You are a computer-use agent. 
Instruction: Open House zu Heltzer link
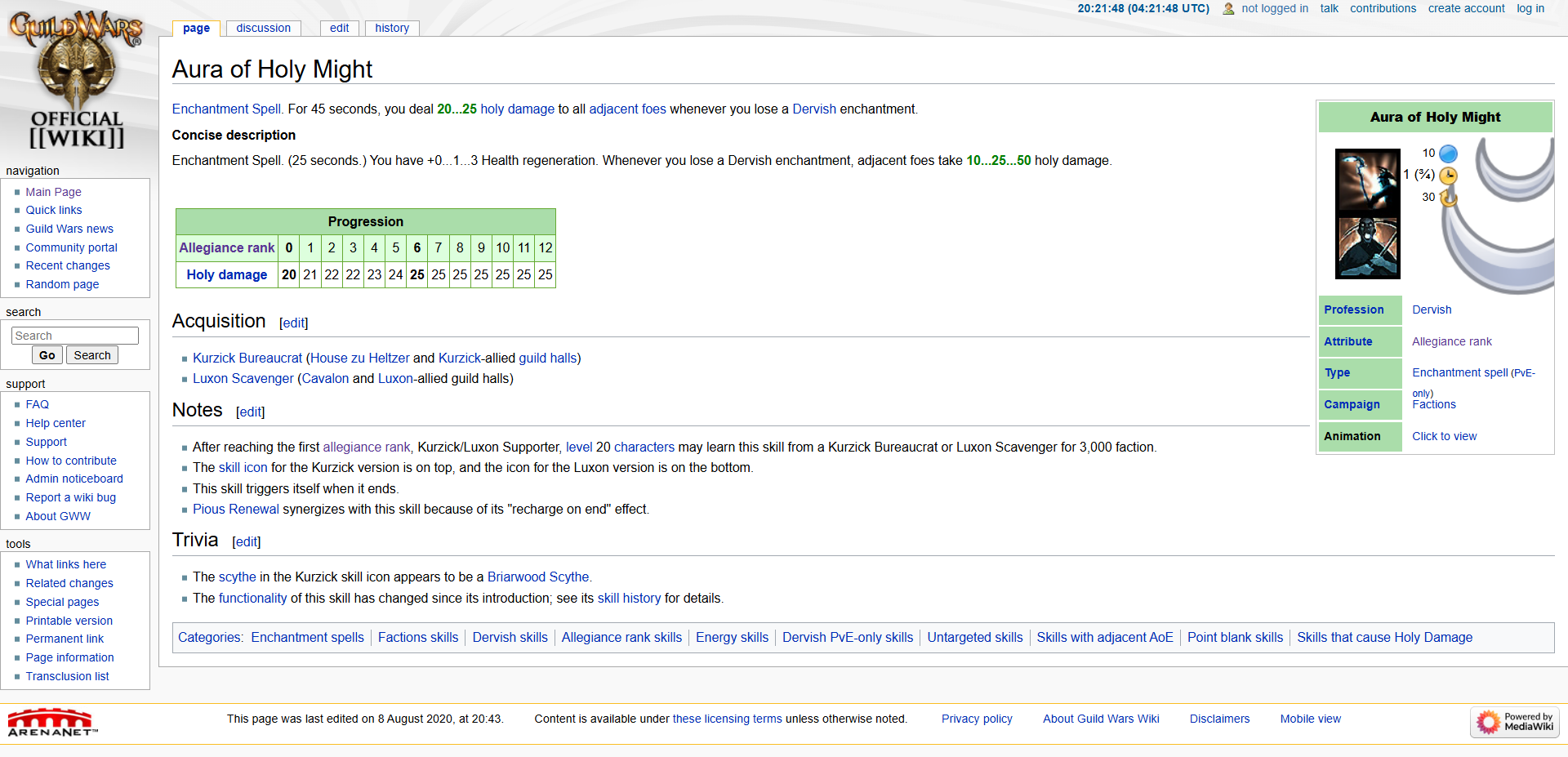pos(360,358)
